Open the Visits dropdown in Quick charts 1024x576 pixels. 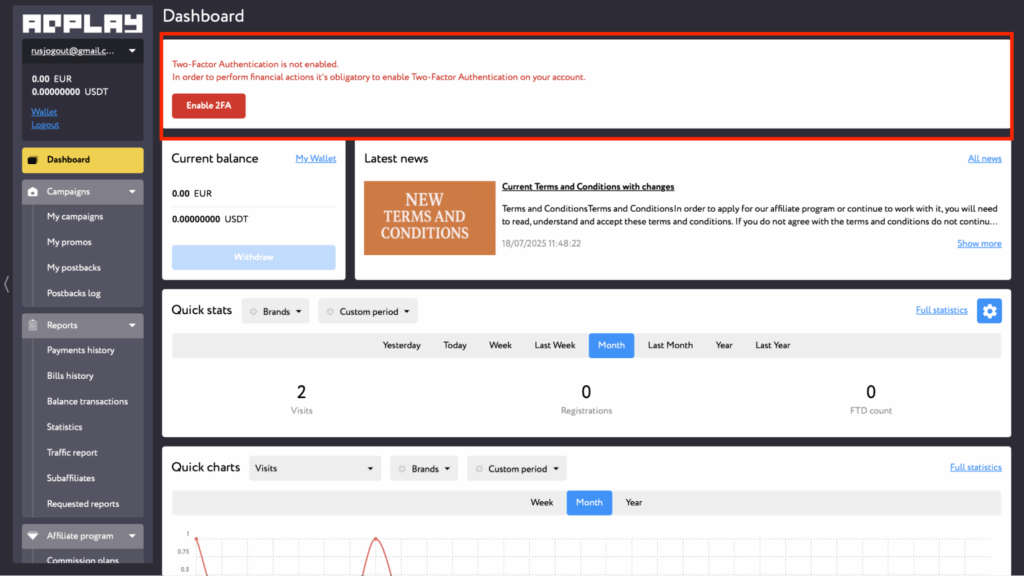tap(315, 468)
